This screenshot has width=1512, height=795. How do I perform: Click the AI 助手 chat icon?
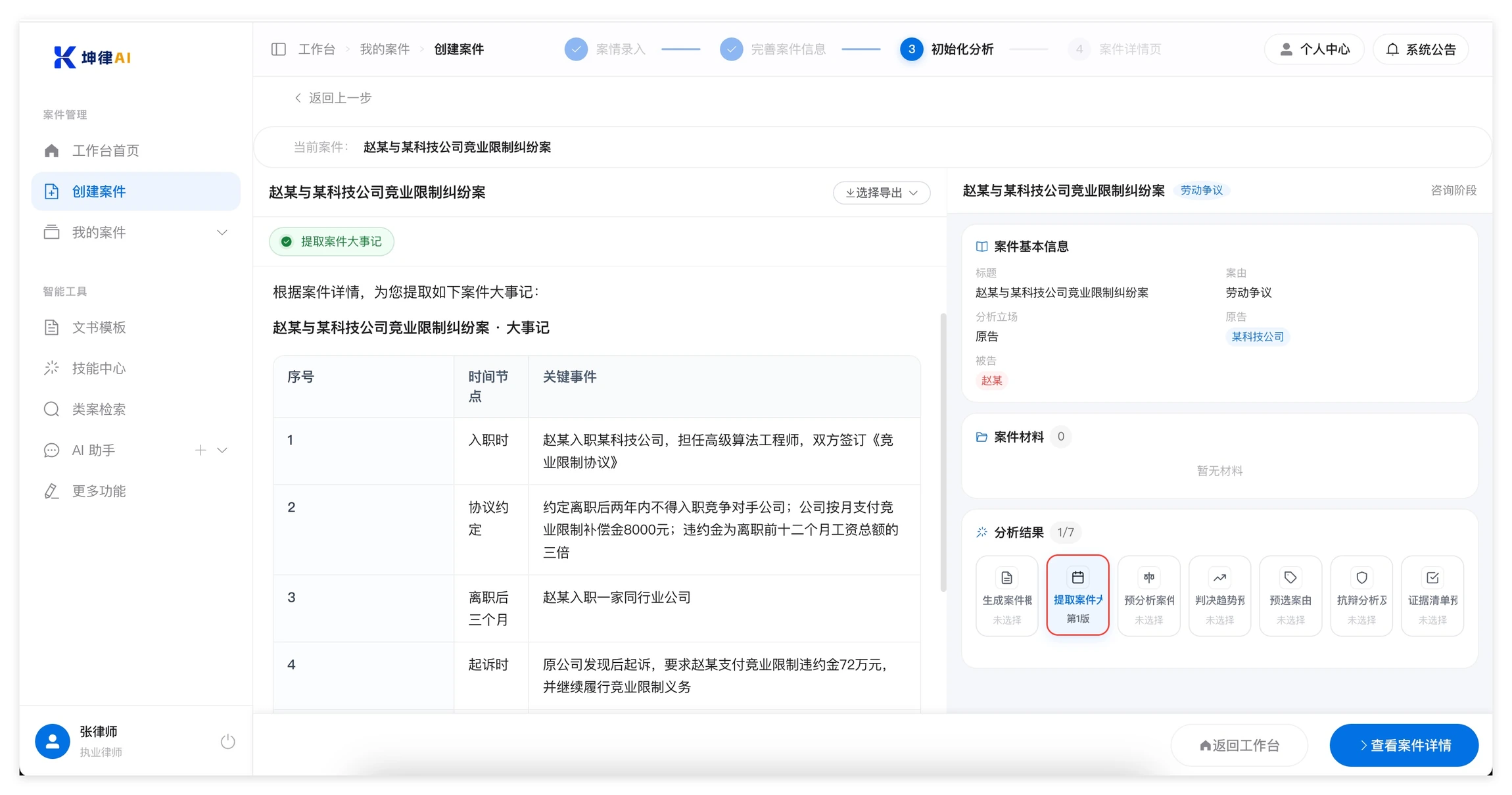51,450
